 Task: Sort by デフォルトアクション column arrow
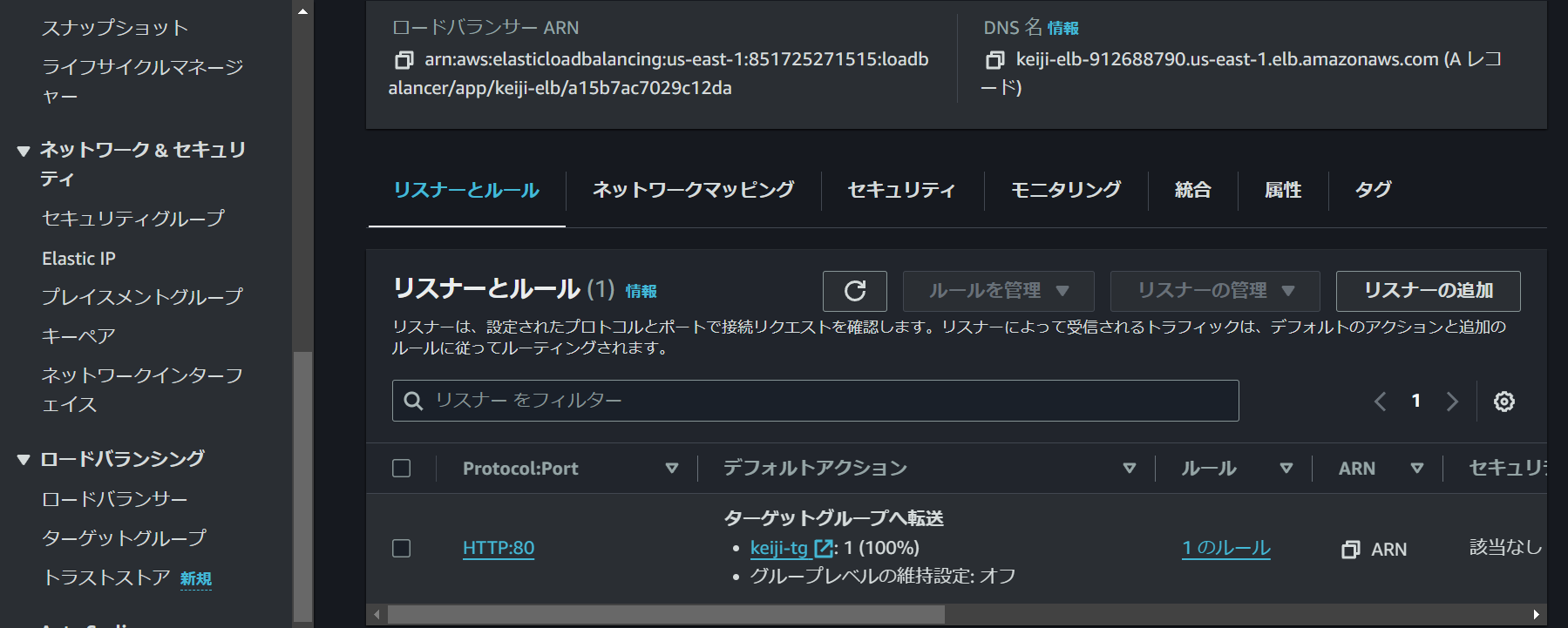tap(1130, 469)
